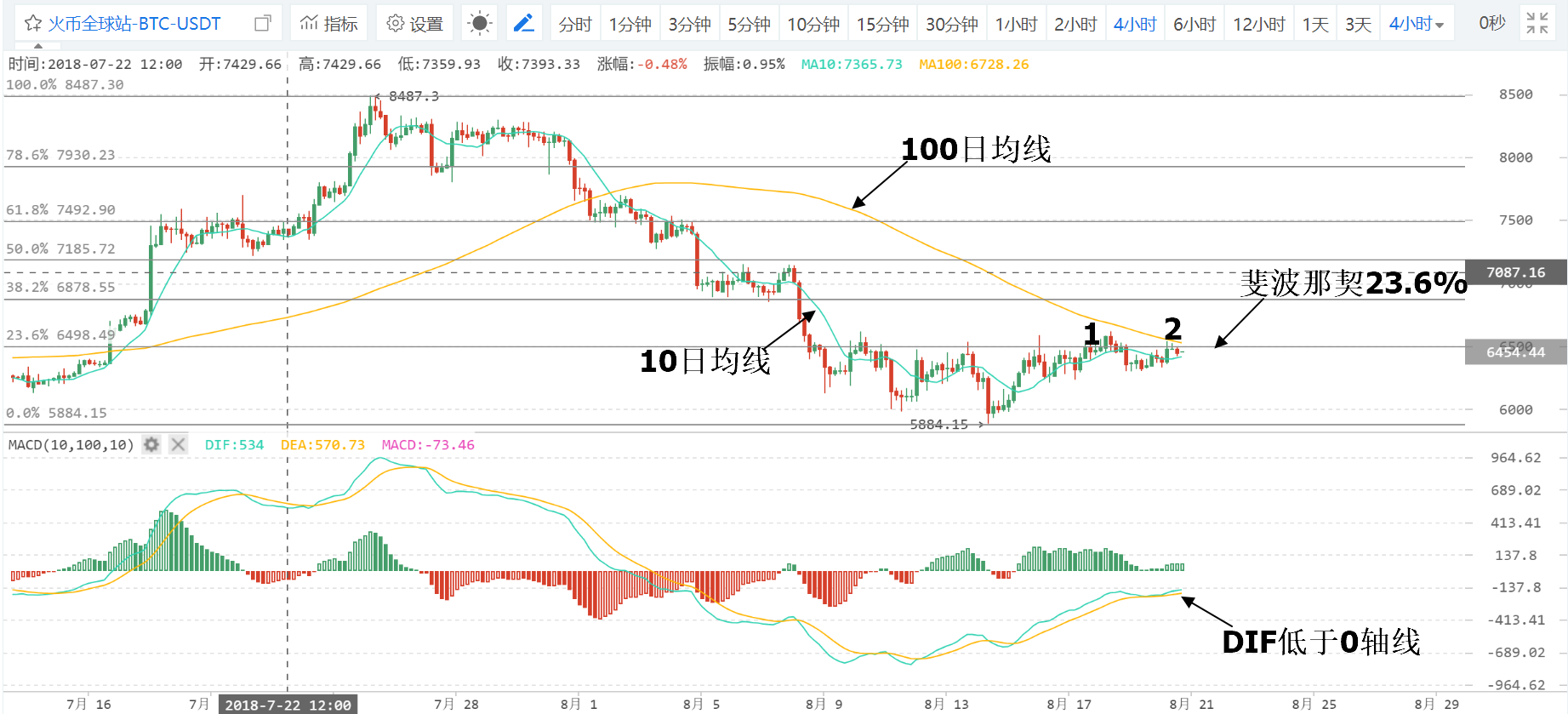Select the 1小时 interval

[x=1016, y=24]
